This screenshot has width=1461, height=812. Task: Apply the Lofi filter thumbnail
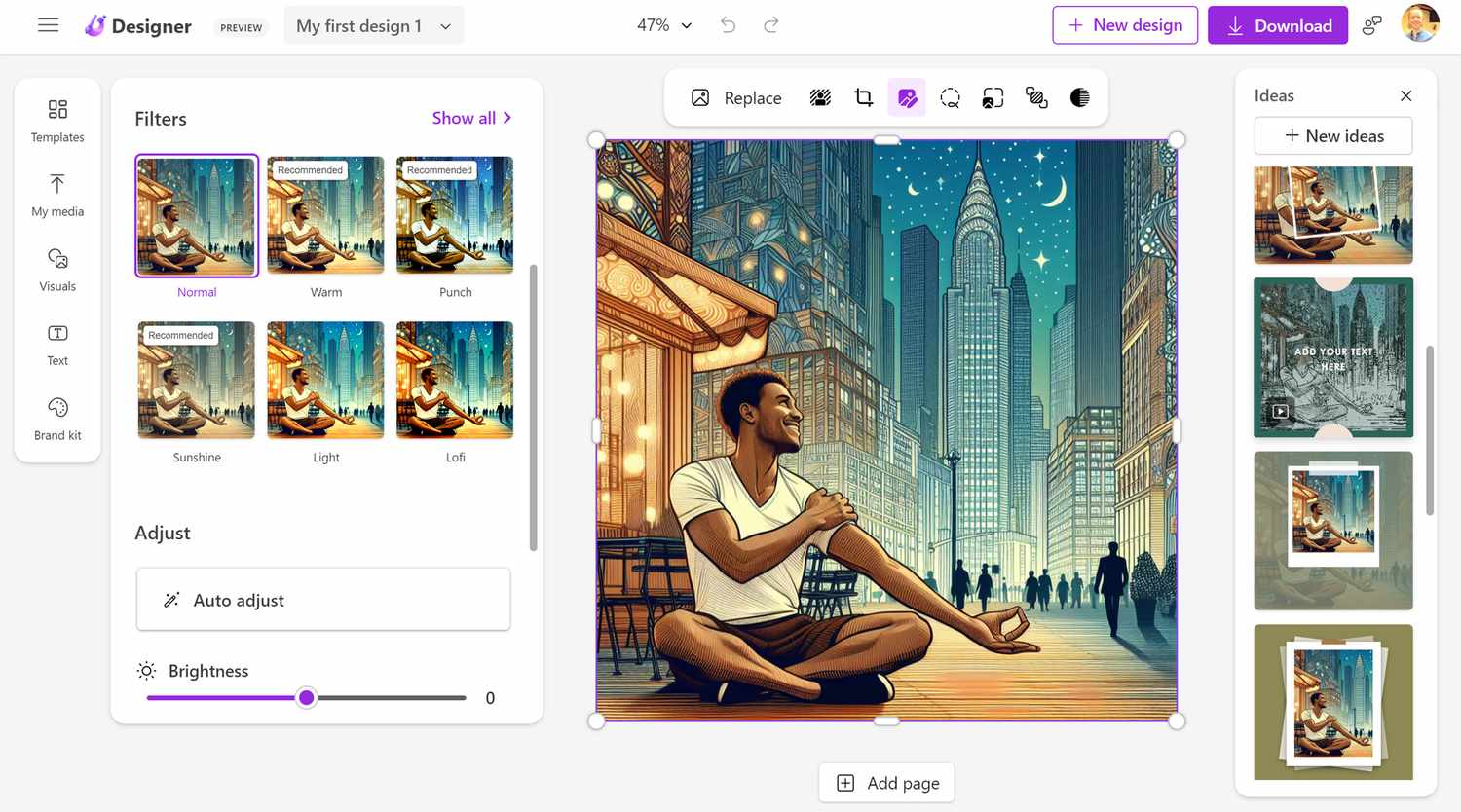coord(455,381)
